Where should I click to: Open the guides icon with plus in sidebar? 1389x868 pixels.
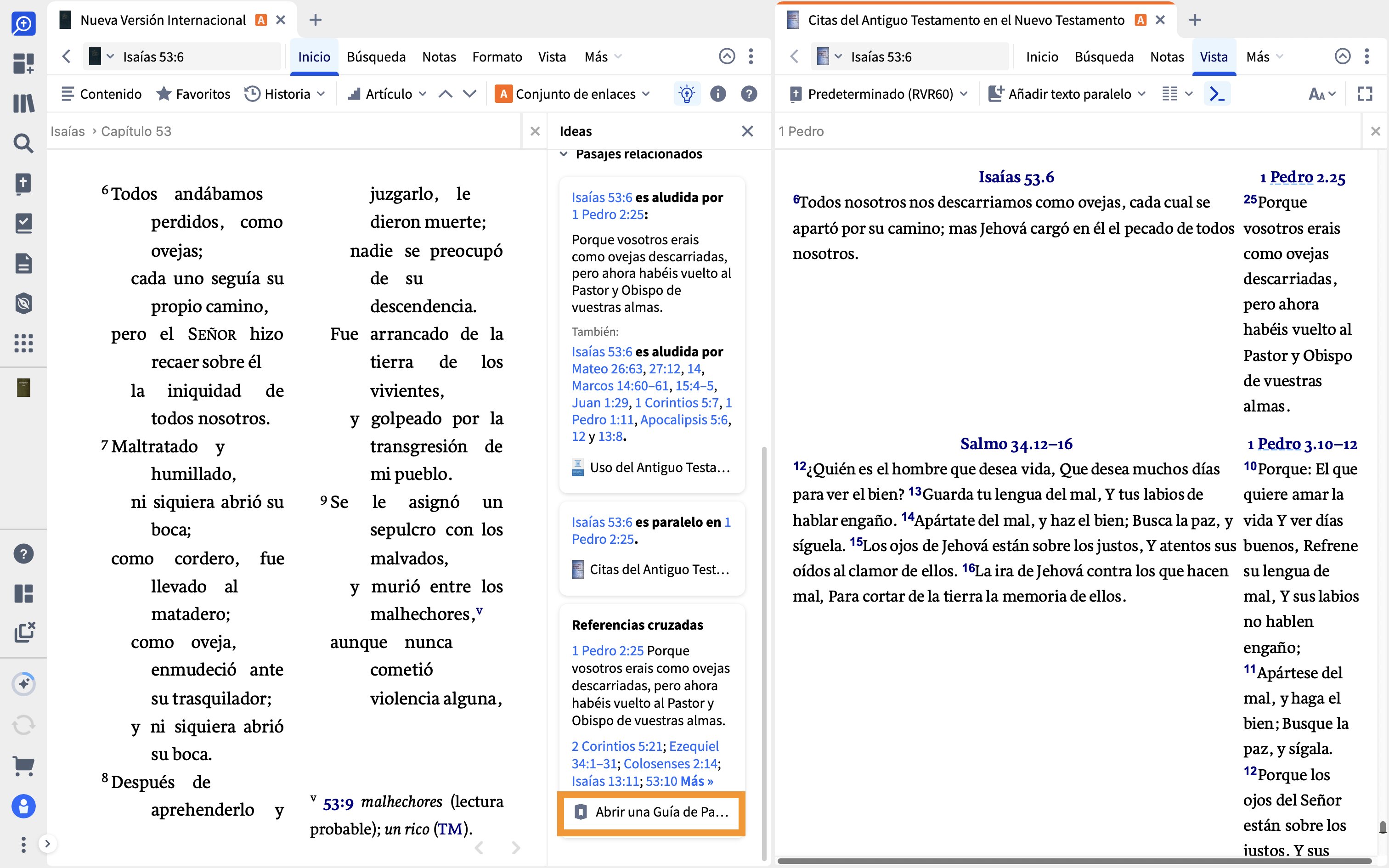click(x=23, y=184)
